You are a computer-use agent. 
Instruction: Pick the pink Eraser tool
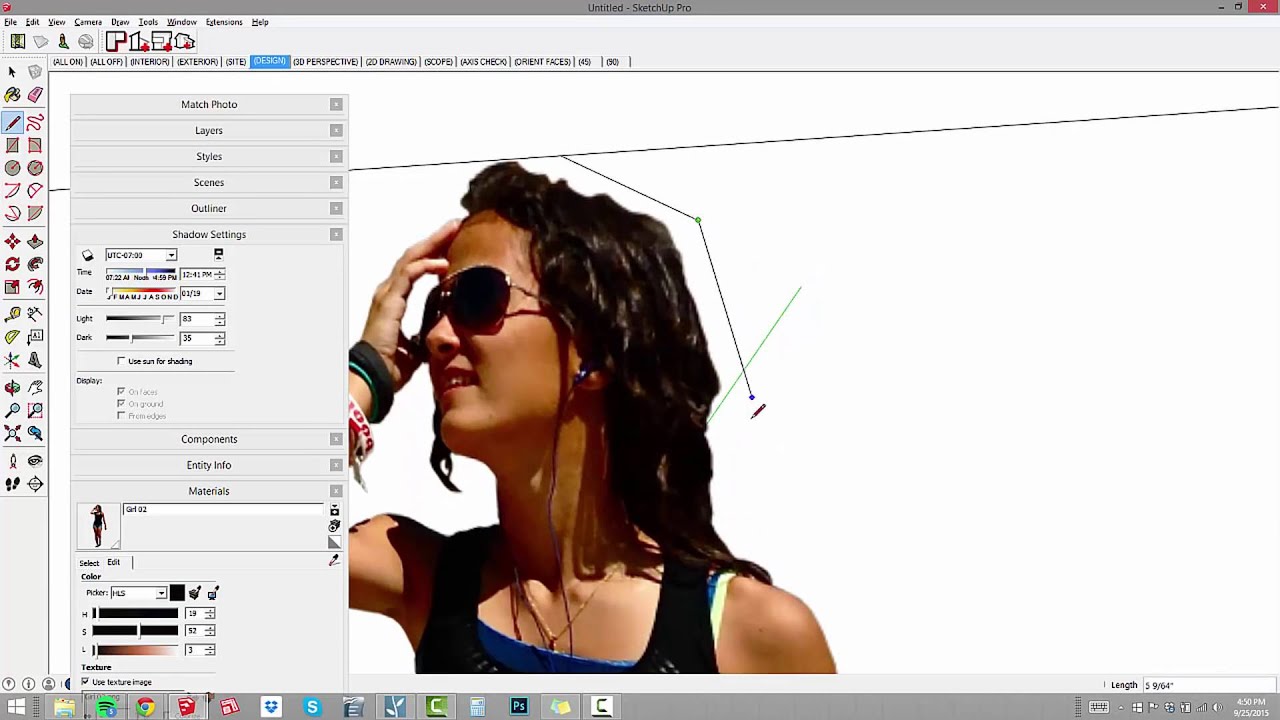pos(35,95)
